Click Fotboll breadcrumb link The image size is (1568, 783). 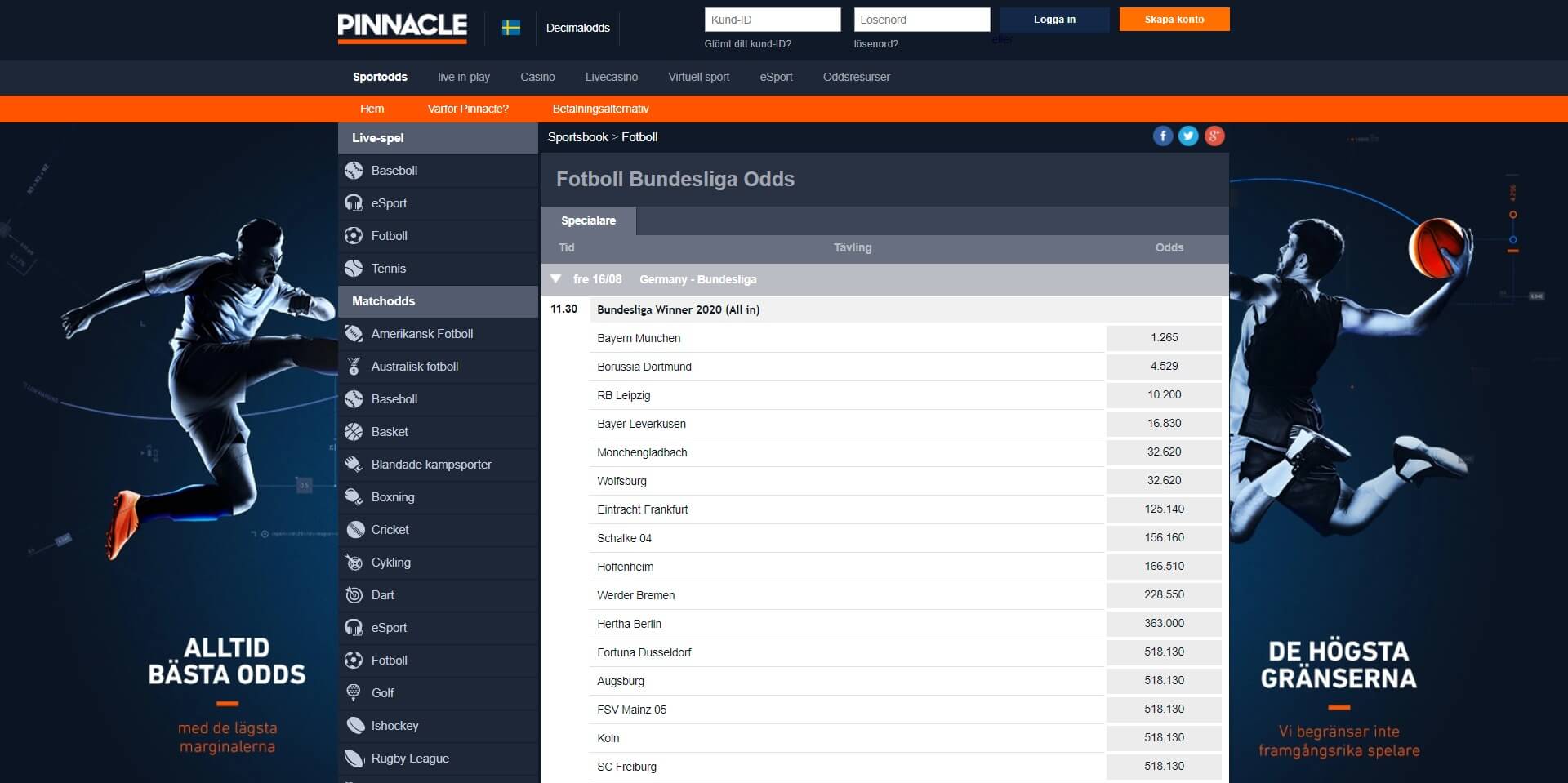[x=639, y=137]
